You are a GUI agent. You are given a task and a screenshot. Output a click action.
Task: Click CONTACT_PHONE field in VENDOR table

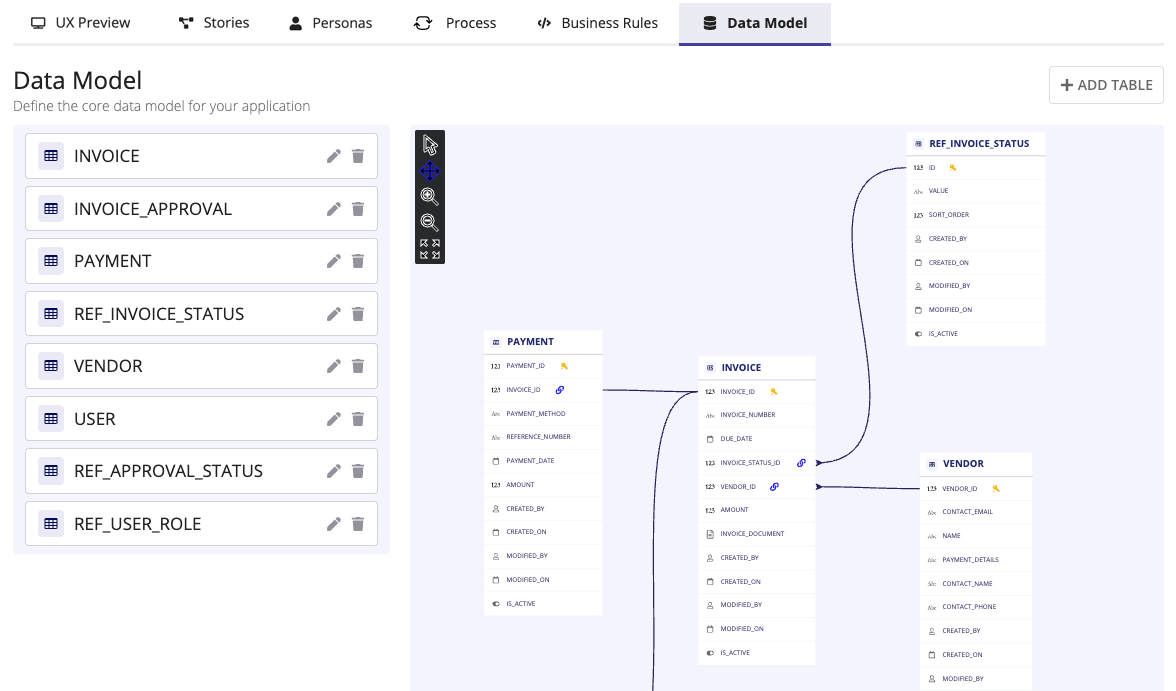point(976,607)
